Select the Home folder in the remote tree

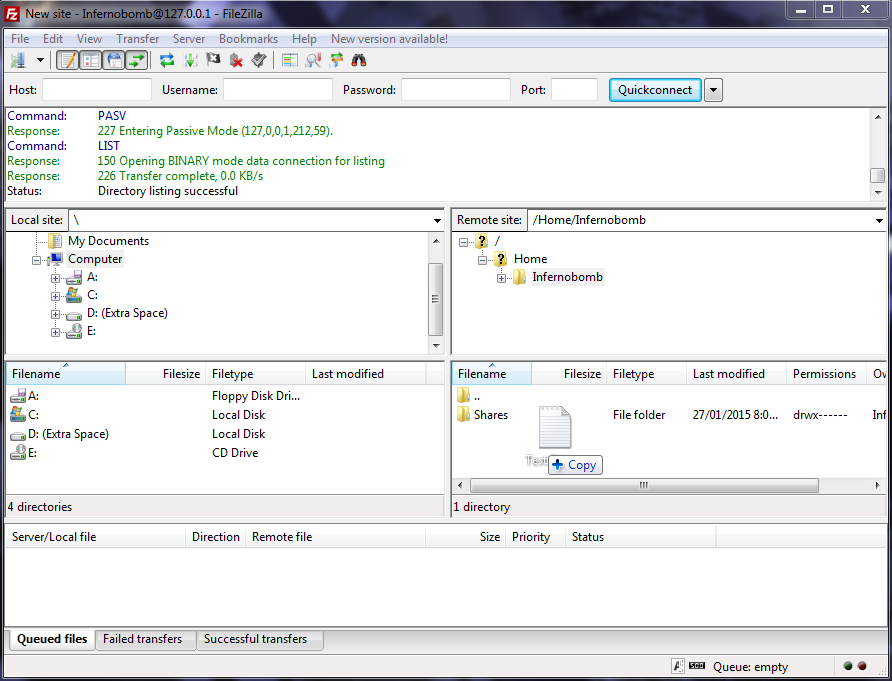530,259
